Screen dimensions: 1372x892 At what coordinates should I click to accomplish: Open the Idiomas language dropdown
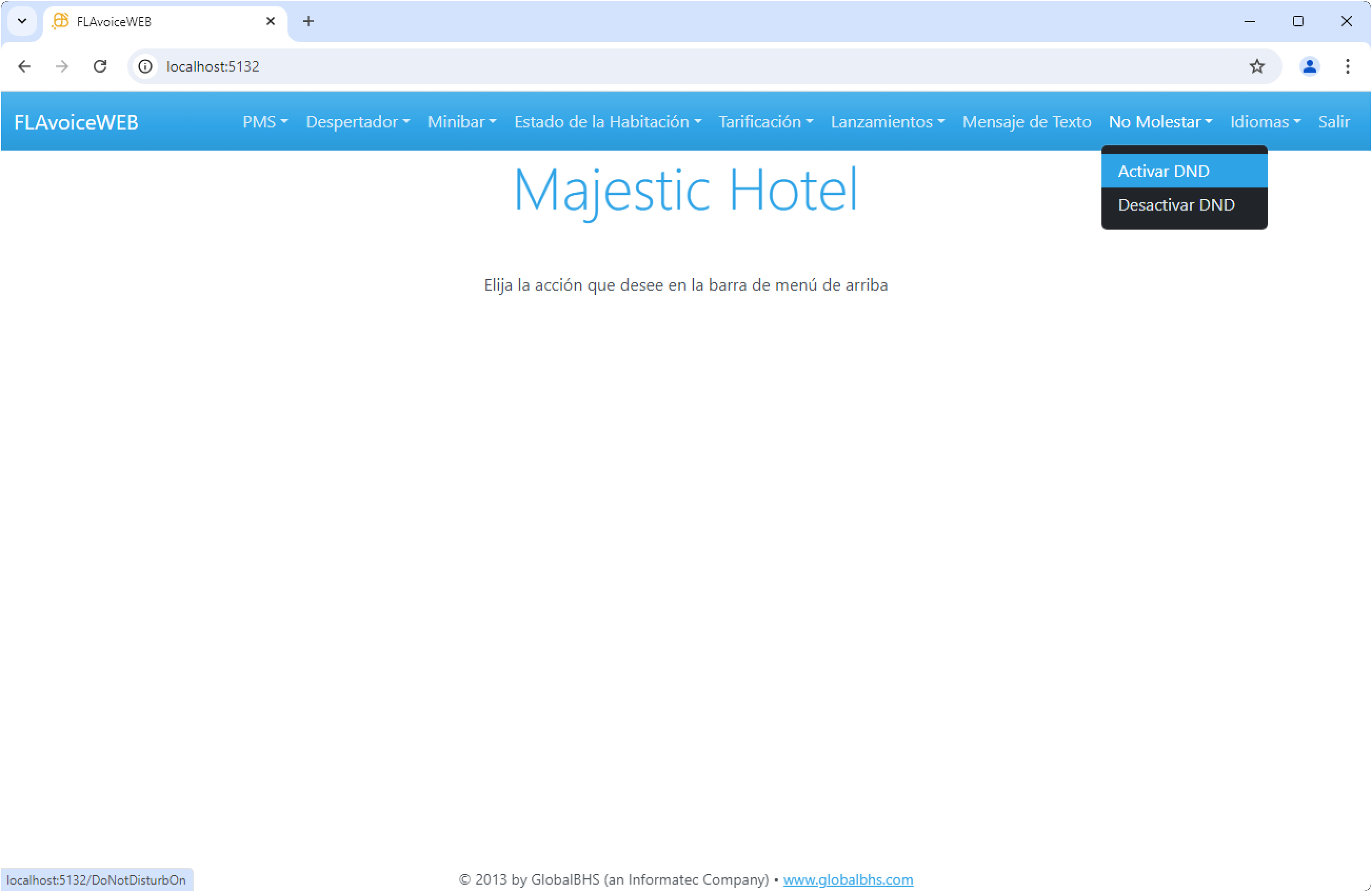(x=1265, y=122)
